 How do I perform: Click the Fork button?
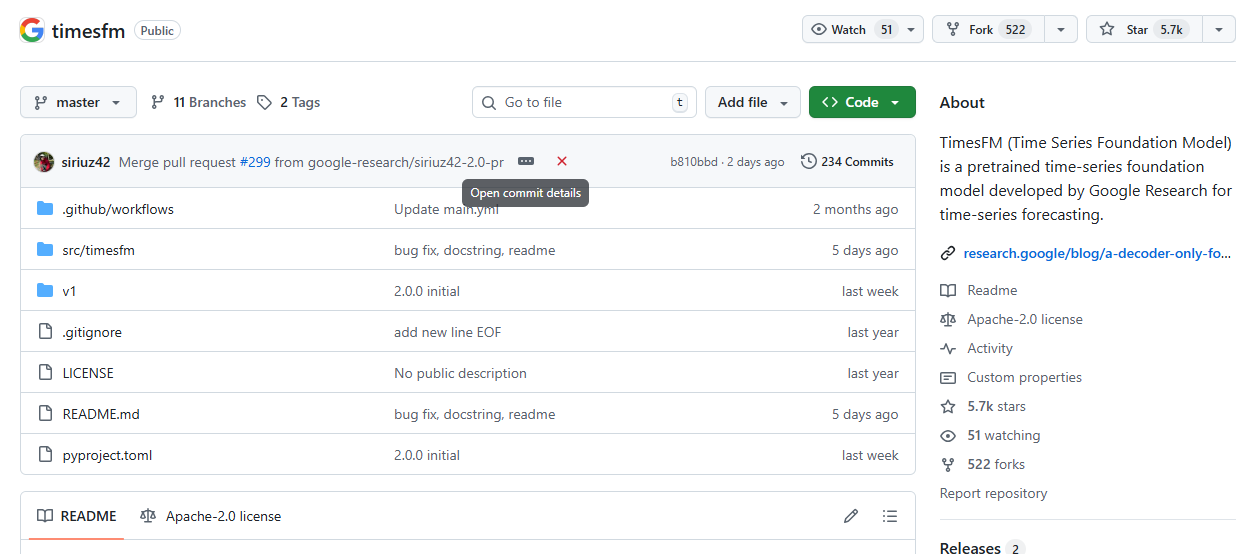988,29
